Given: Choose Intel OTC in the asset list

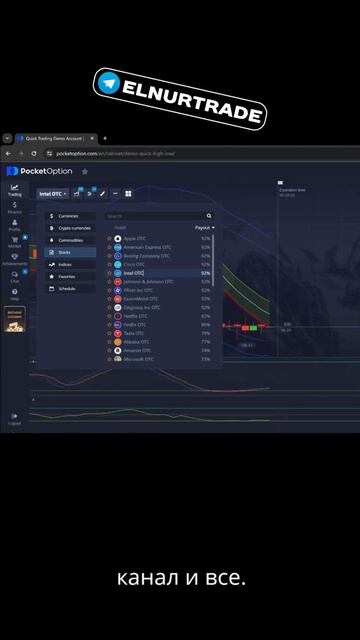Looking at the screenshot, I should (160, 273).
